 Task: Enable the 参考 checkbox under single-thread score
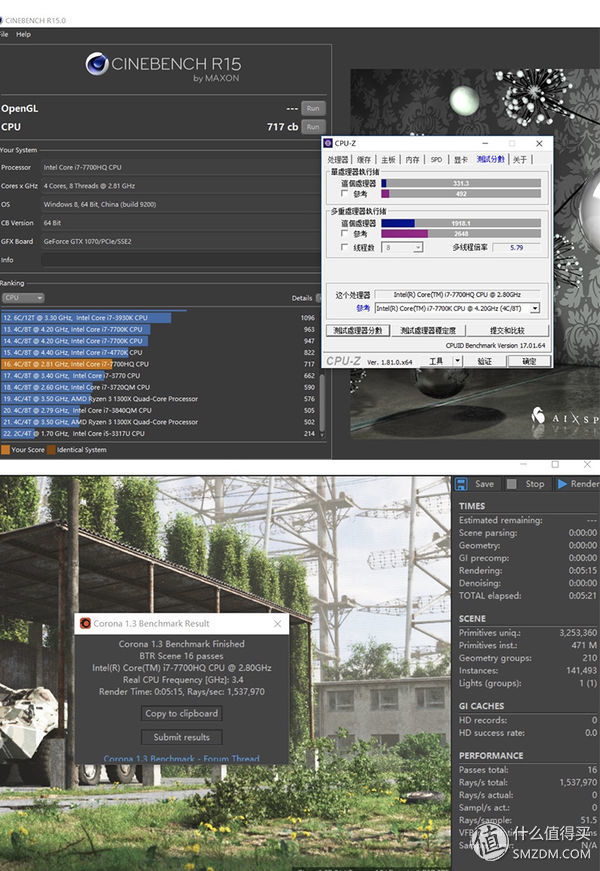click(x=345, y=194)
